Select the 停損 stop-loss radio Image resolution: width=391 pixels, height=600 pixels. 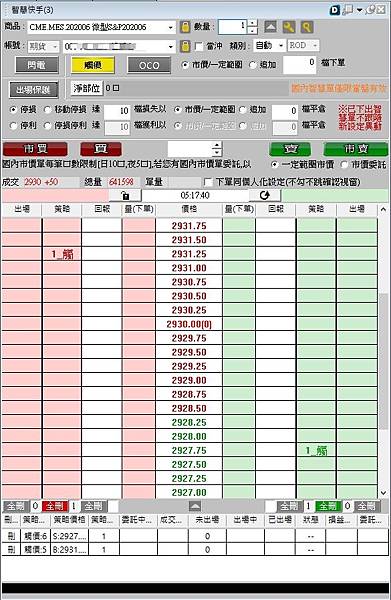coord(14,110)
